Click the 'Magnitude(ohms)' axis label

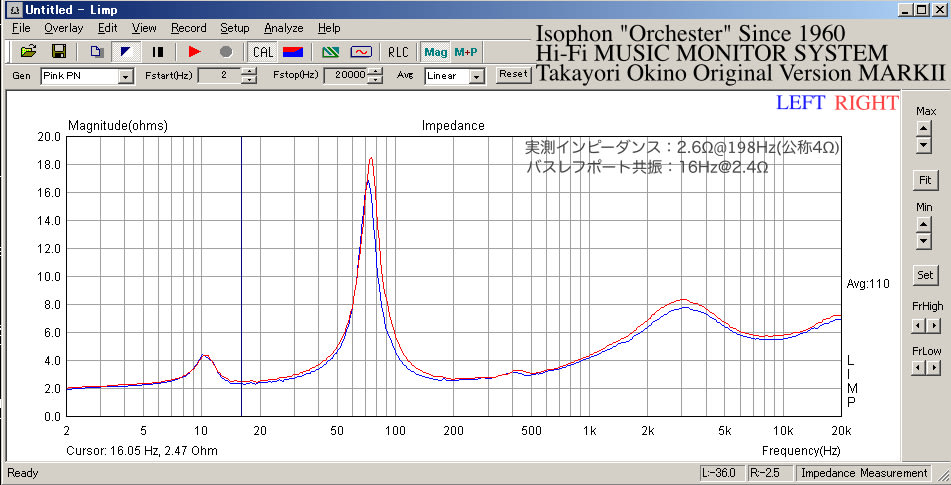pyautogui.click(x=118, y=126)
